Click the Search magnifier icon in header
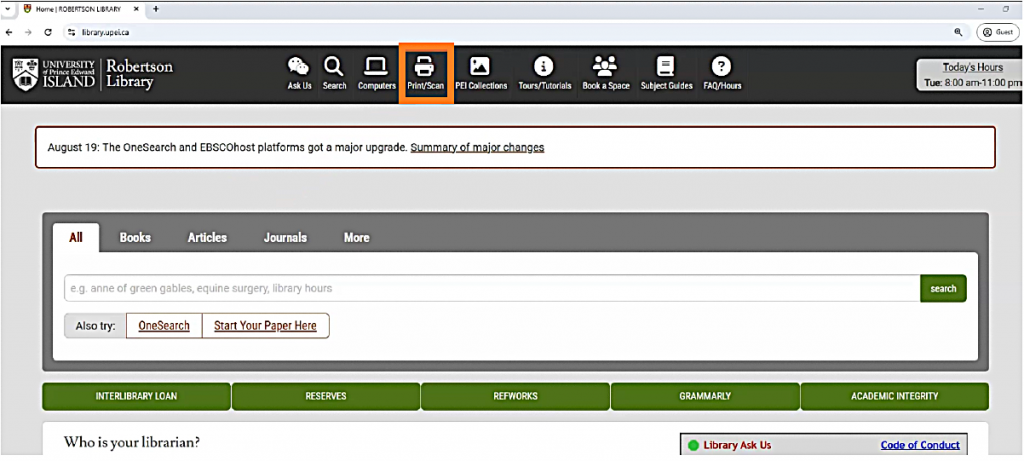Viewport: 1024px width, 461px height. click(x=334, y=68)
